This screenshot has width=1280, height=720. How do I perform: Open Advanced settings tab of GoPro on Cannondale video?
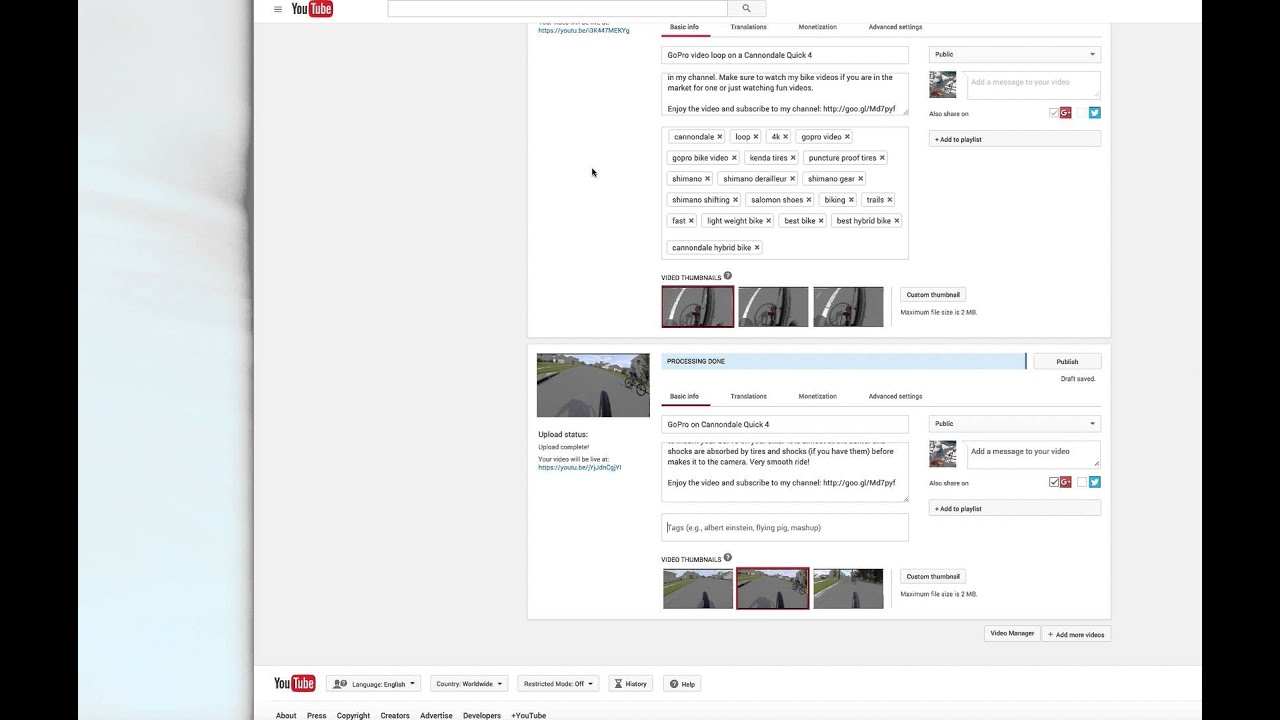point(895,396)
